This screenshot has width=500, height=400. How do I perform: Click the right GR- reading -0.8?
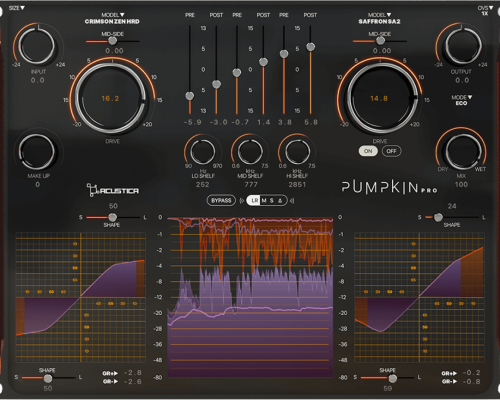[471, 382]
